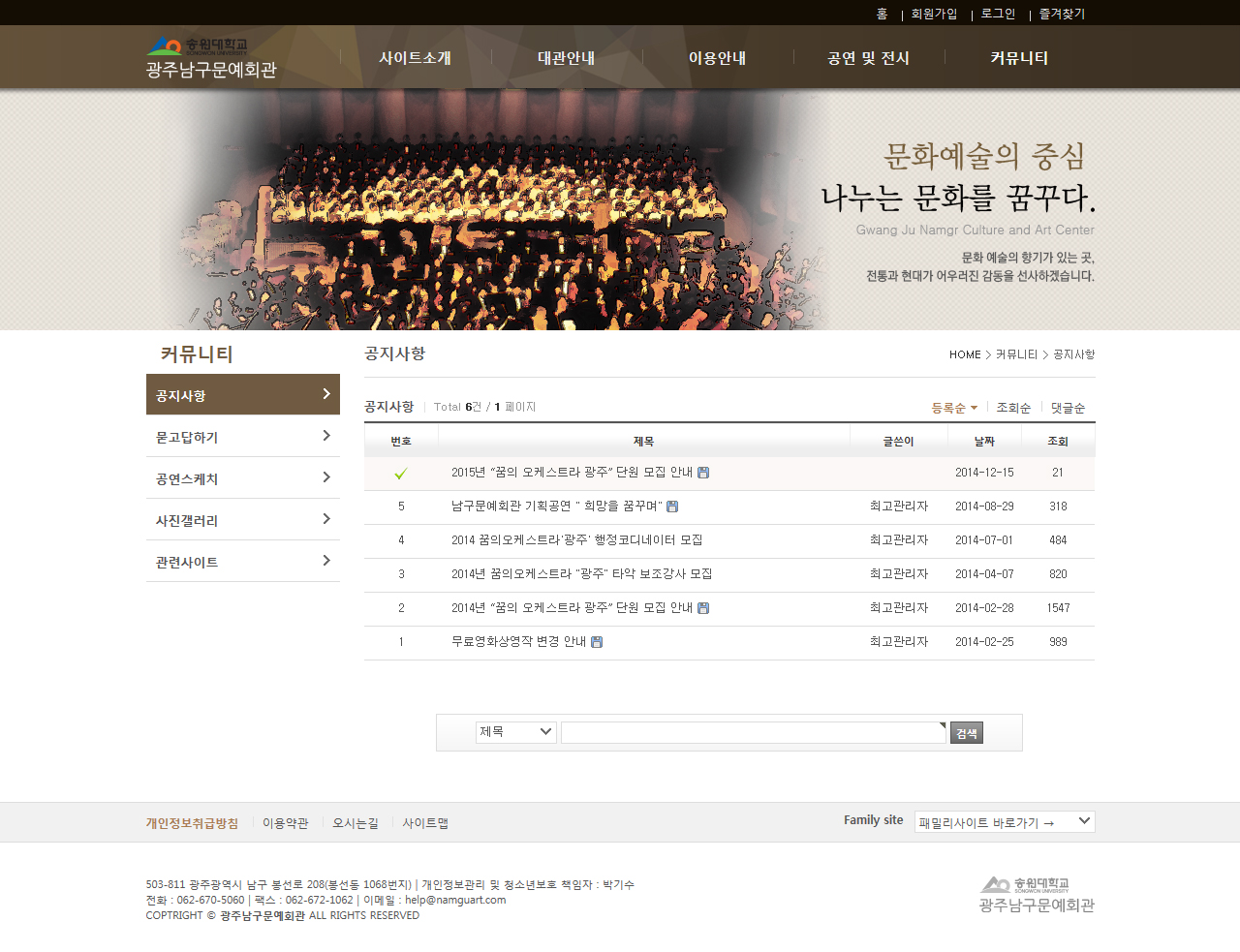Open the 공연 및 전시 menu

click(x=868, y=58)
